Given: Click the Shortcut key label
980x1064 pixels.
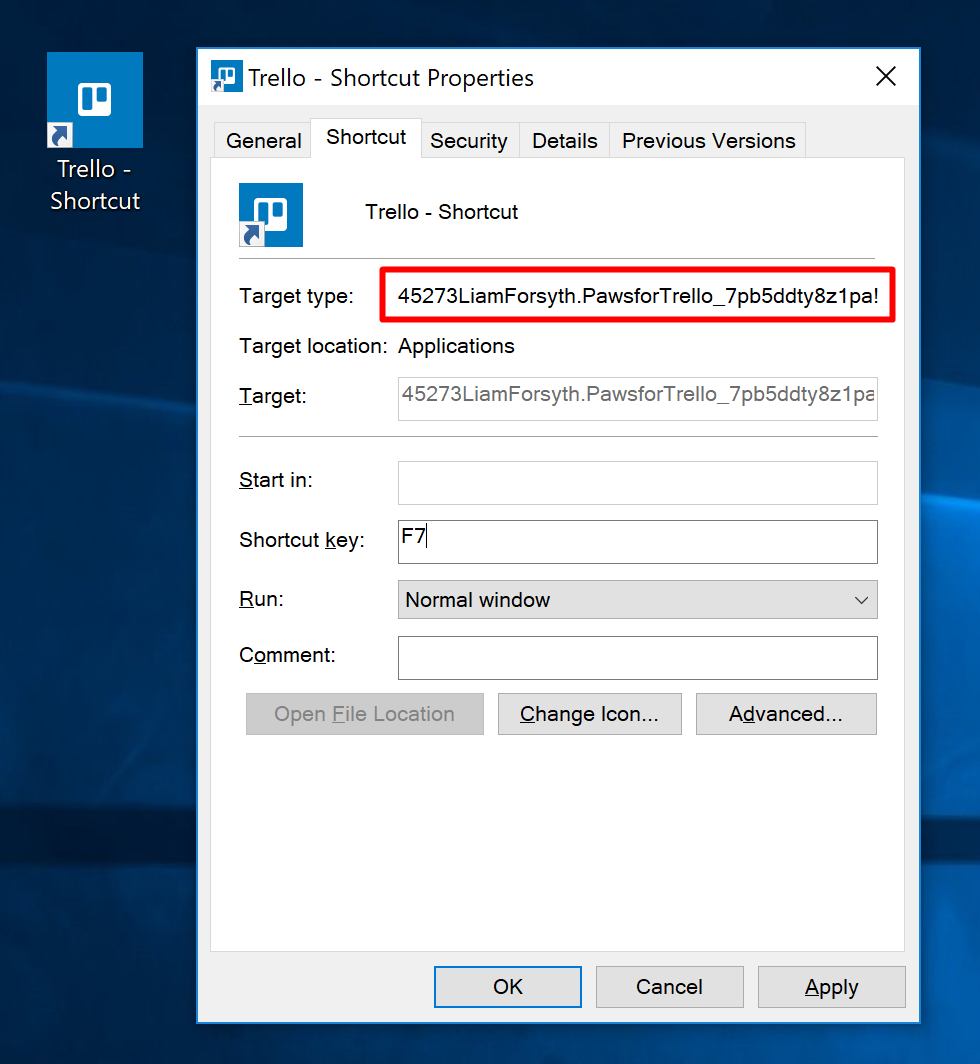Looking at the screenshot, I should pos(302,540).
